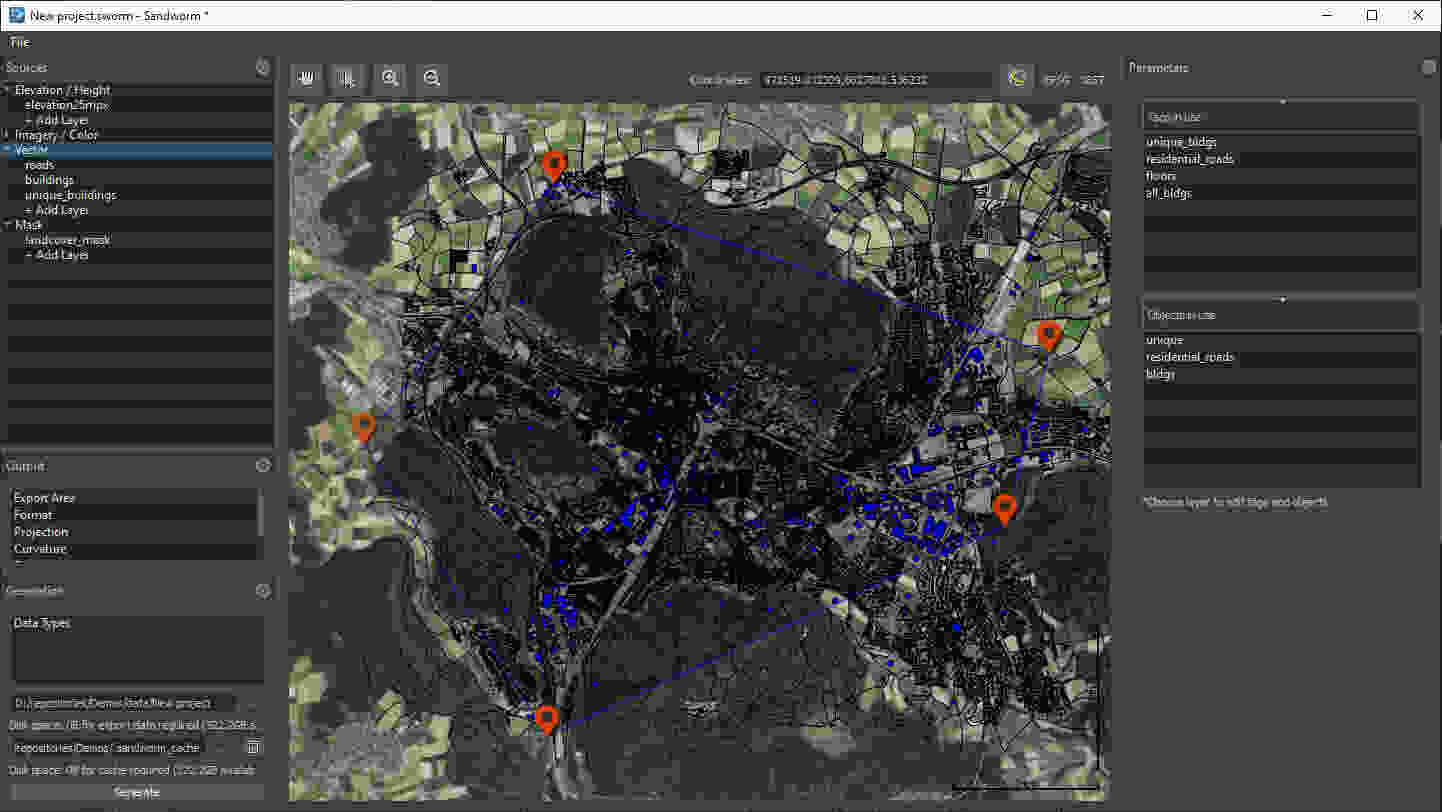1442x812 pixels.
Task: Collapse the Objects in use section arrow
Action: [1283, 300]
